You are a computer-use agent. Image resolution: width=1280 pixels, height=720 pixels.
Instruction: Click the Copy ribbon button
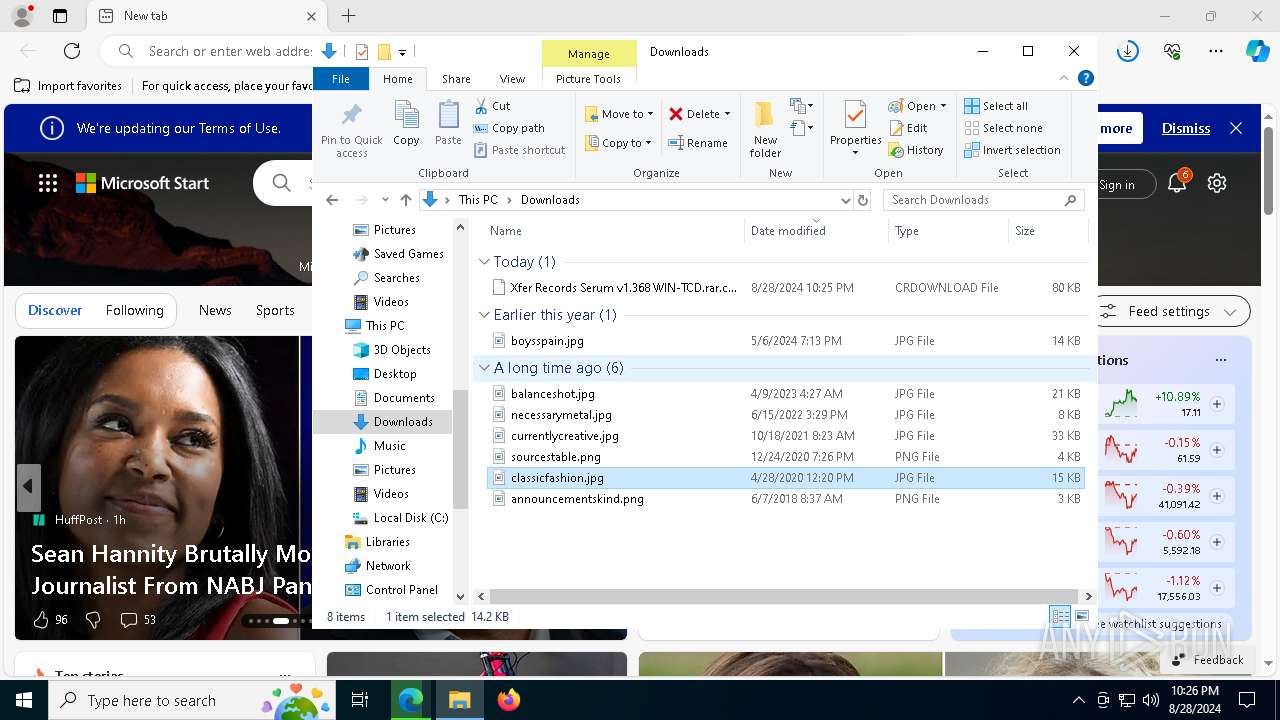[x=406, y=123]
